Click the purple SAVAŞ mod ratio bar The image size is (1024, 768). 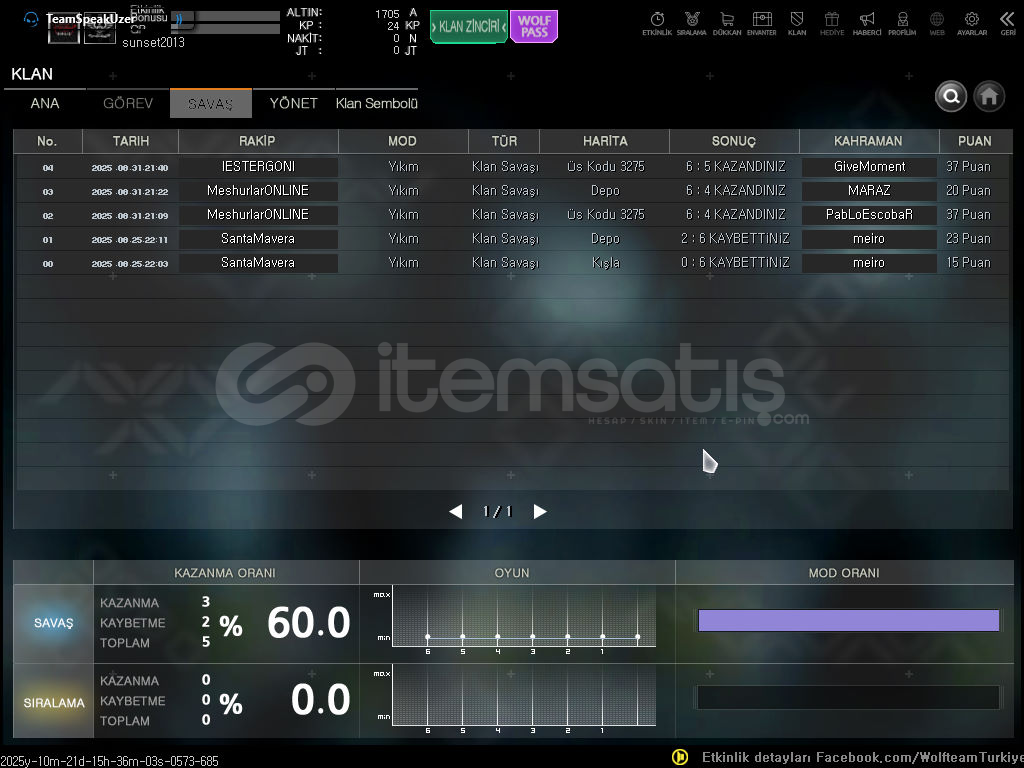tap(848, 621)
